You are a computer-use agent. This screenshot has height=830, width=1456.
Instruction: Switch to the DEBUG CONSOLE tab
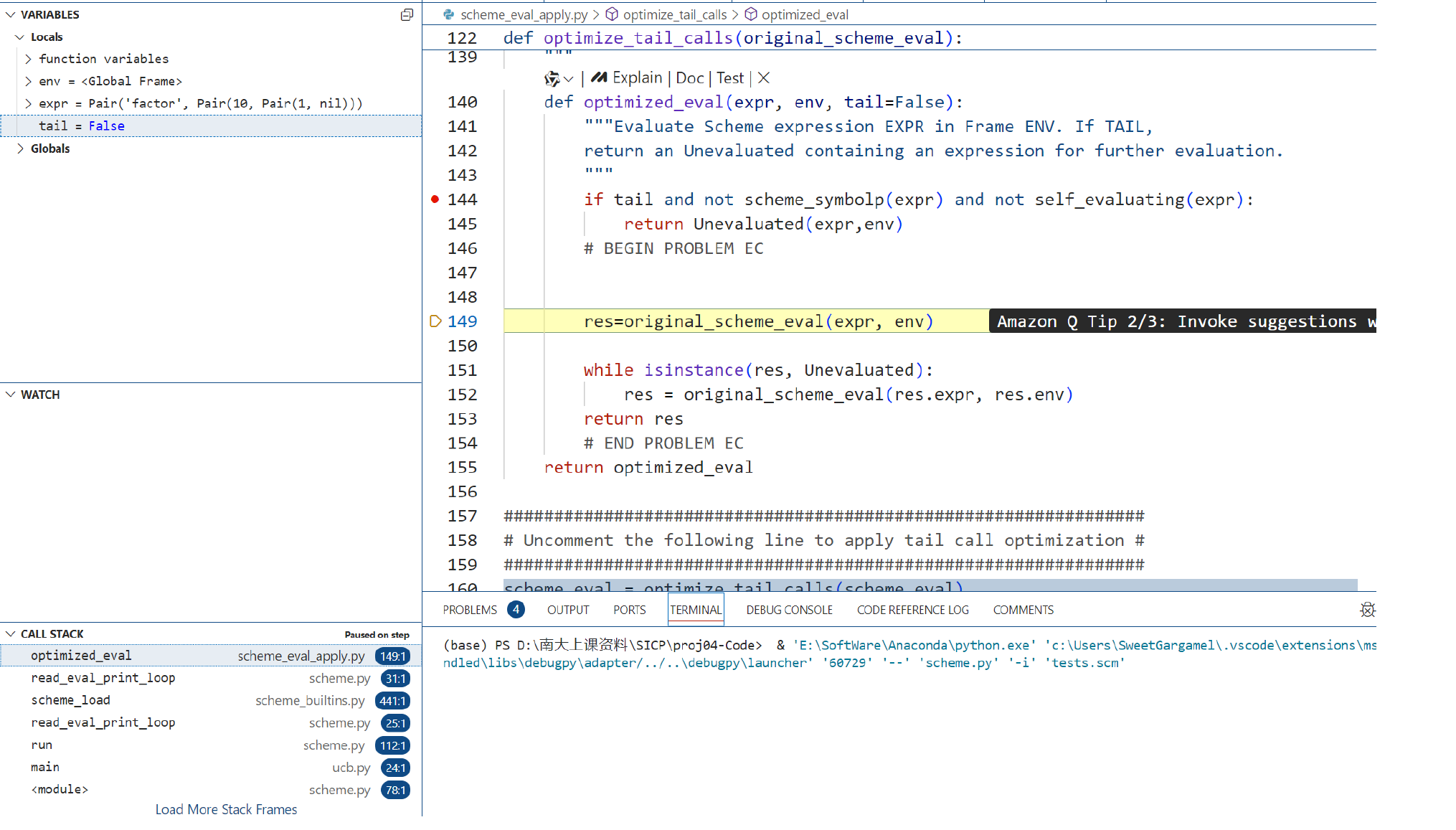point(789,610)
